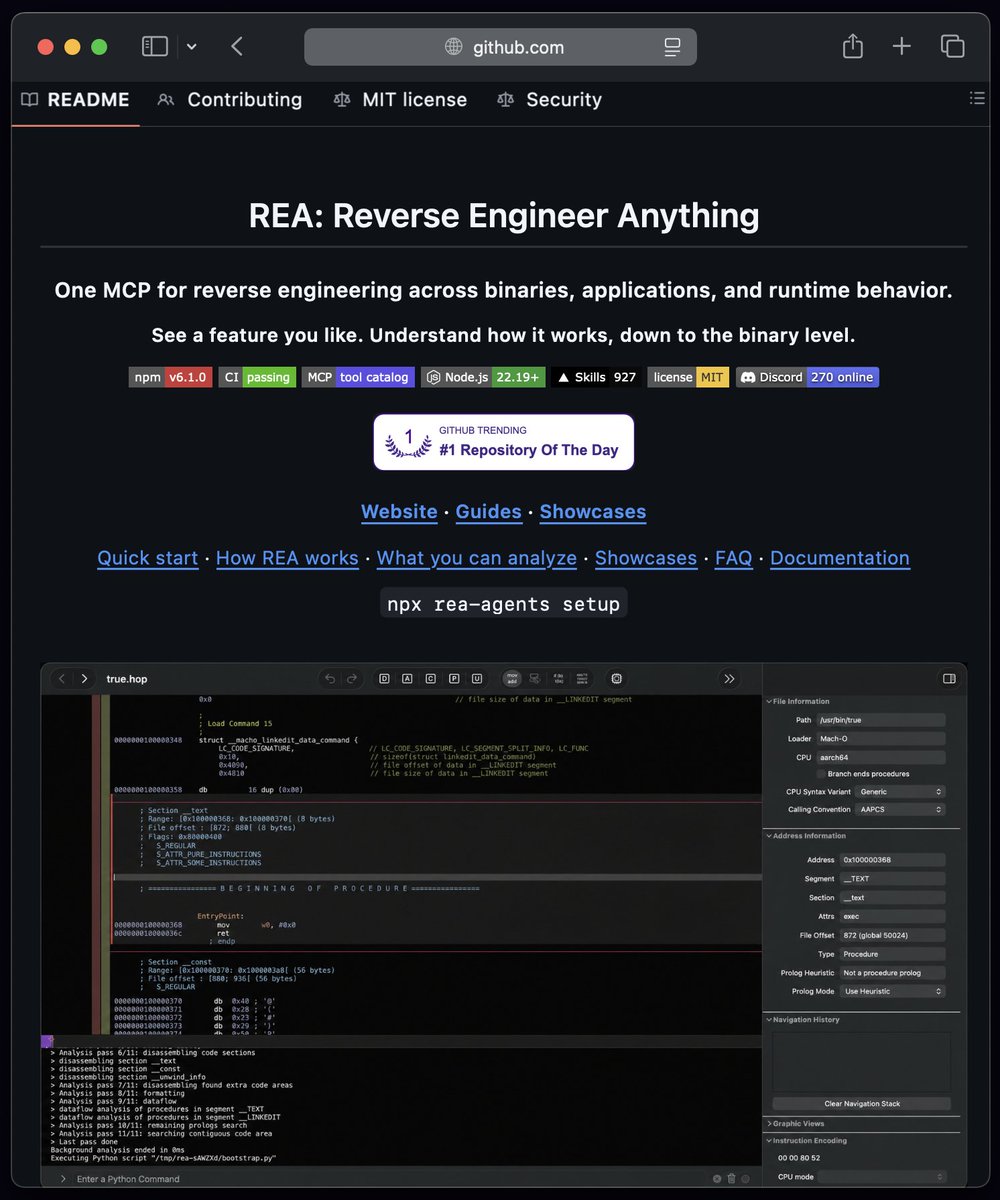Image resolution: width=1000 pixels, height=1200 pixels.
Task: Open the Guides link
Action: [489, 511]
